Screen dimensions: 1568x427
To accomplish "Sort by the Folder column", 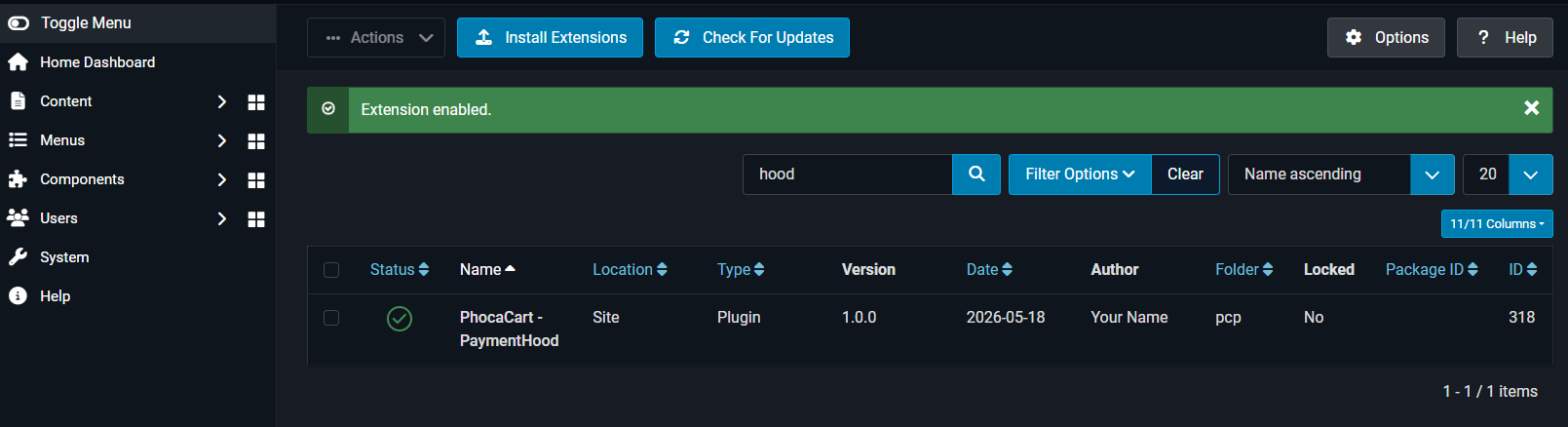I will coord(1244,269).
